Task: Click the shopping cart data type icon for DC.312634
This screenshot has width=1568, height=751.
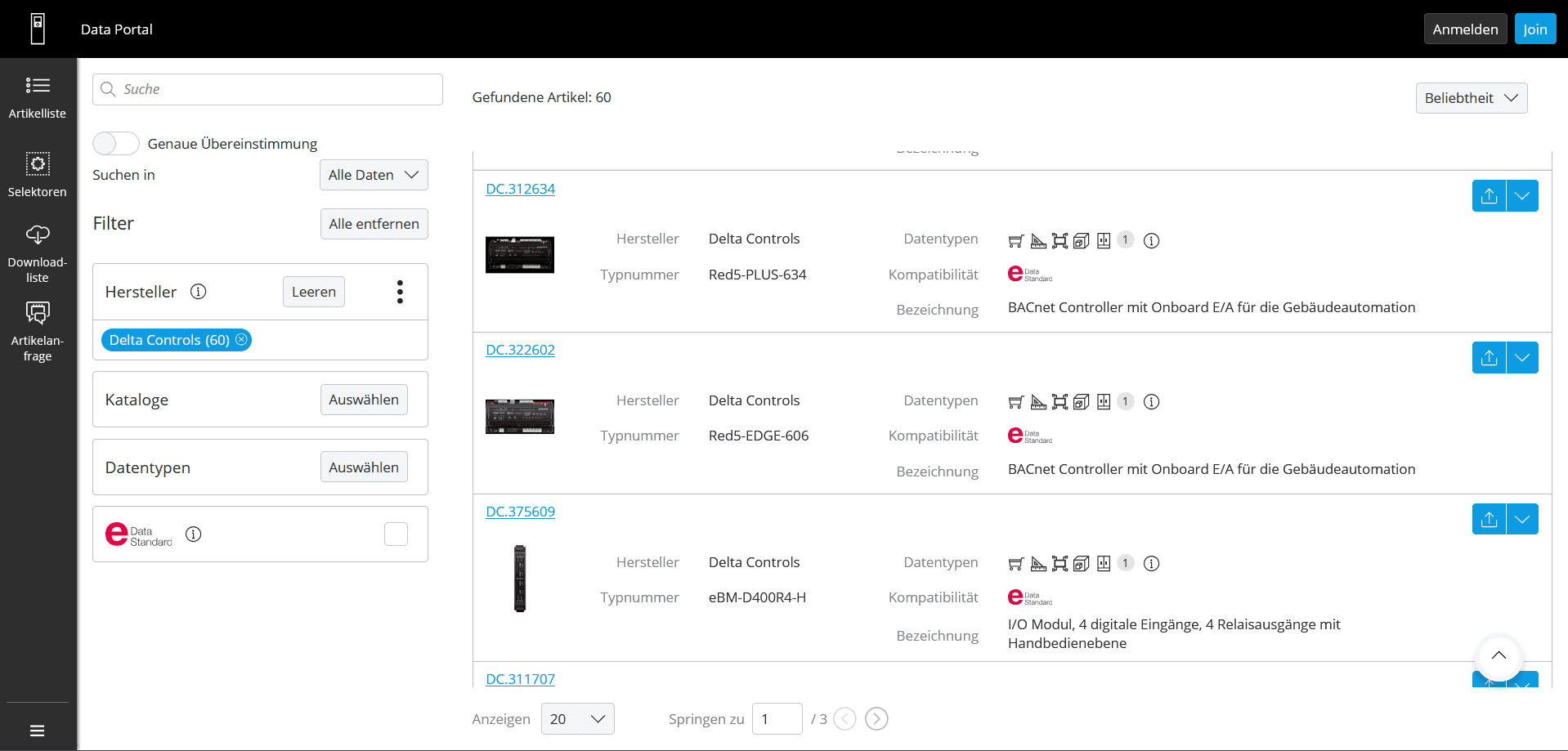Action: coord(1015,240)
